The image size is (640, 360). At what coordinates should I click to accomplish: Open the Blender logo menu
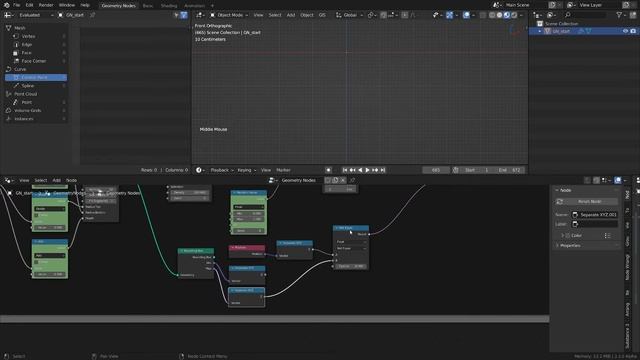[x=6, y=5]
